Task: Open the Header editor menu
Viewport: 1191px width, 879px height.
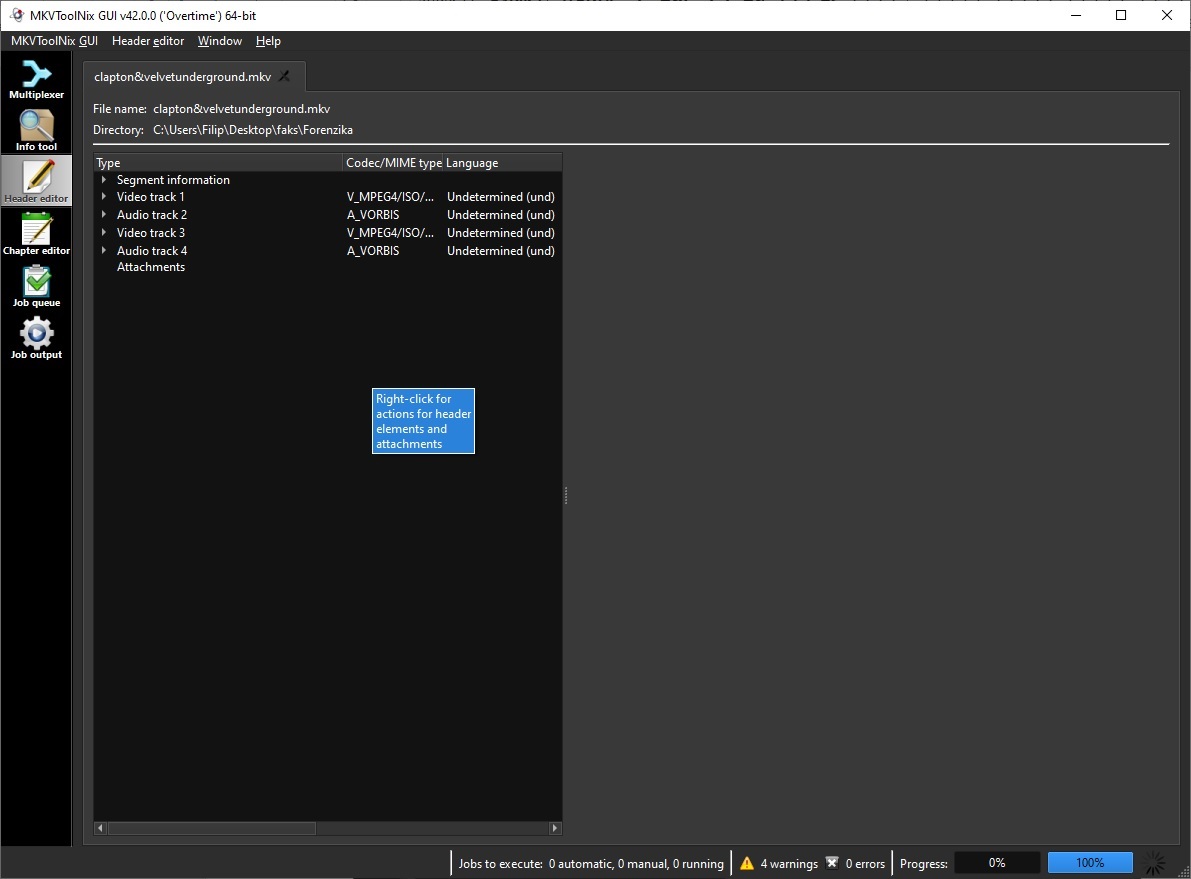Action: (x=148, y=41)
